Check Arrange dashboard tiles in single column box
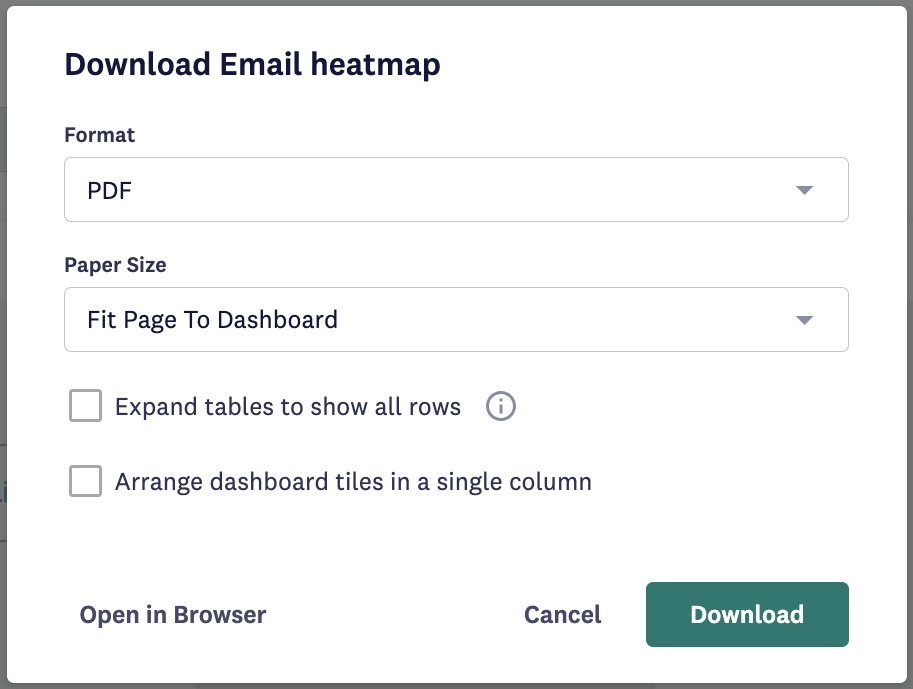This screenshot has width=913, height=689. [86, 480]
